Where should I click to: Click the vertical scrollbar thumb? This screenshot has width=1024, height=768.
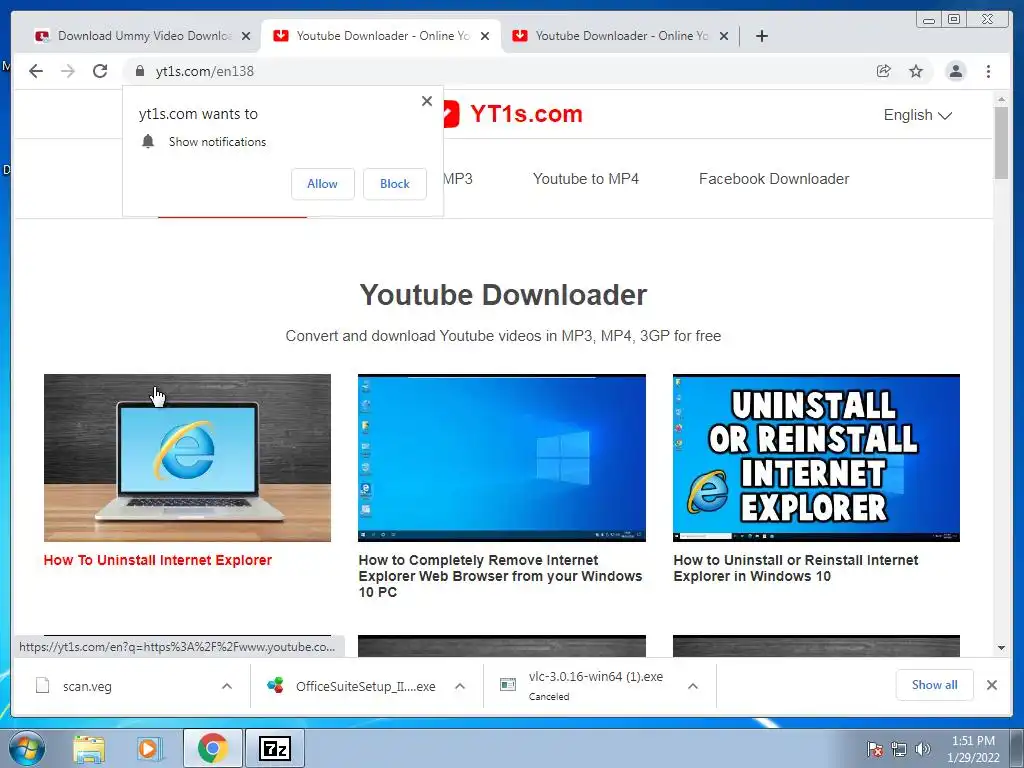pyautogui.click(x=1001, y=142)
